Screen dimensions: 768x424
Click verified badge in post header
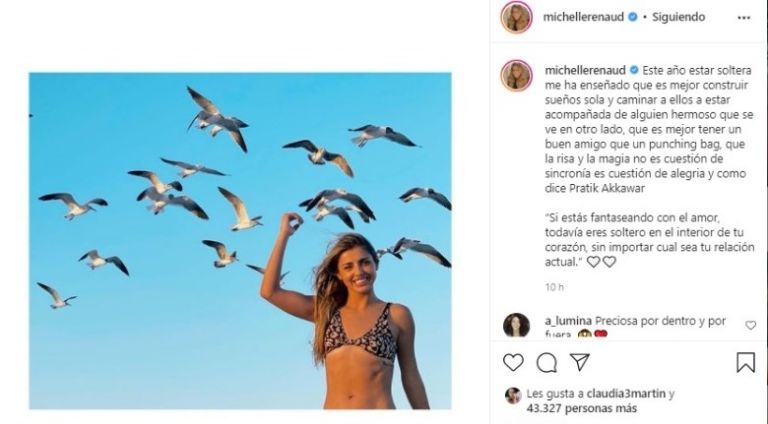(632, 17)
